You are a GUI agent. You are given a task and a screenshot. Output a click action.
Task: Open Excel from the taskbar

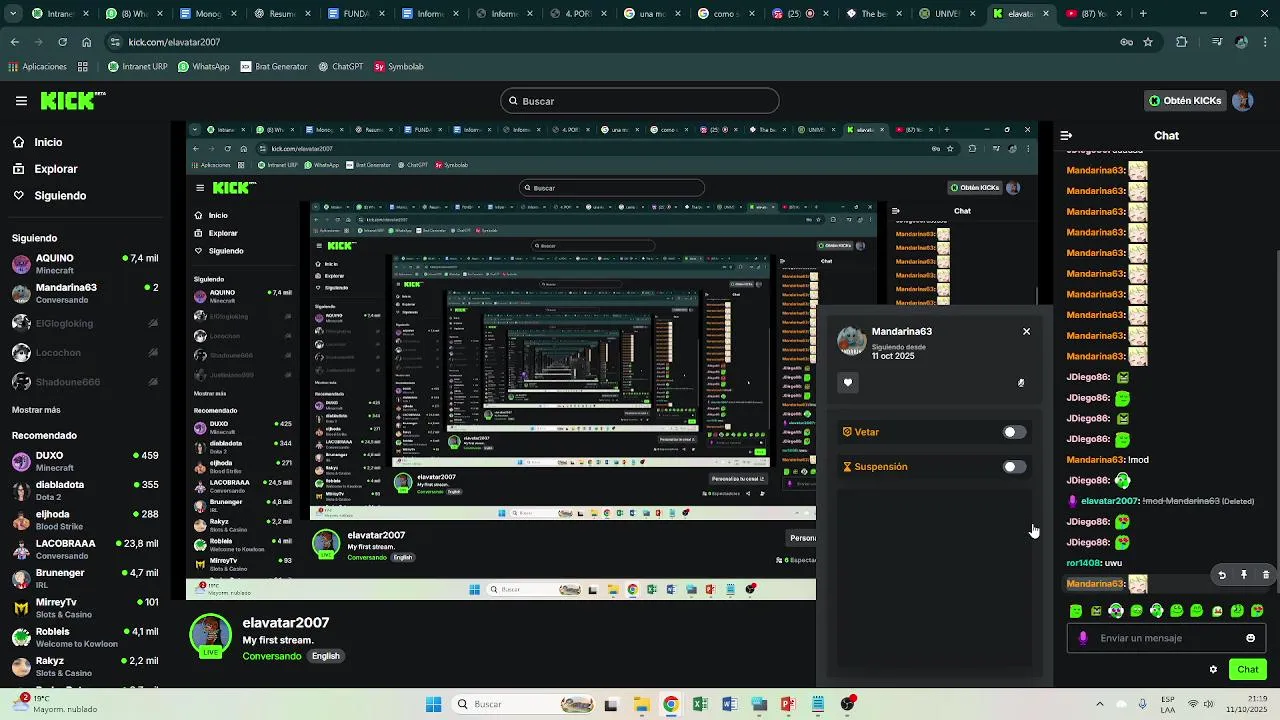coord(700,704)
